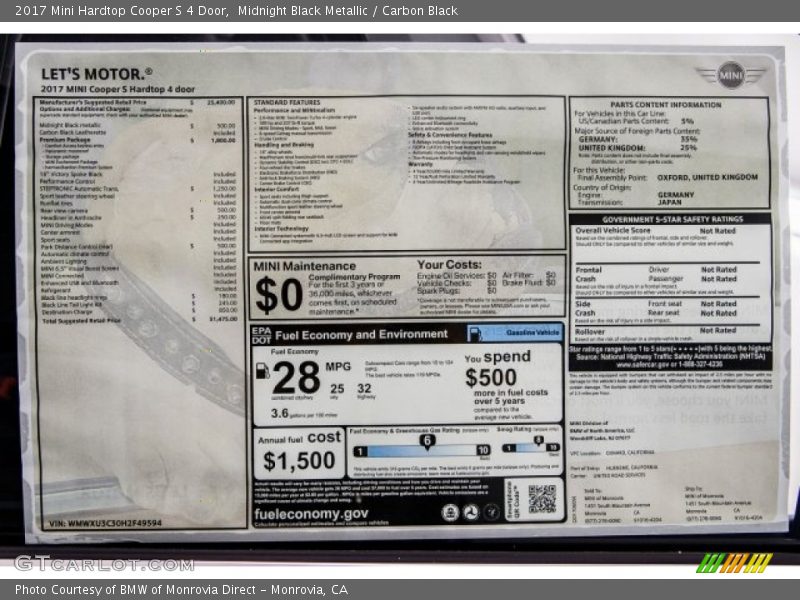Viewport: 800px width, 600px height.
Task: Click 'GOVERNMENT 5-STAR SAFETY RATINGS' header
Action: (672, 219)
